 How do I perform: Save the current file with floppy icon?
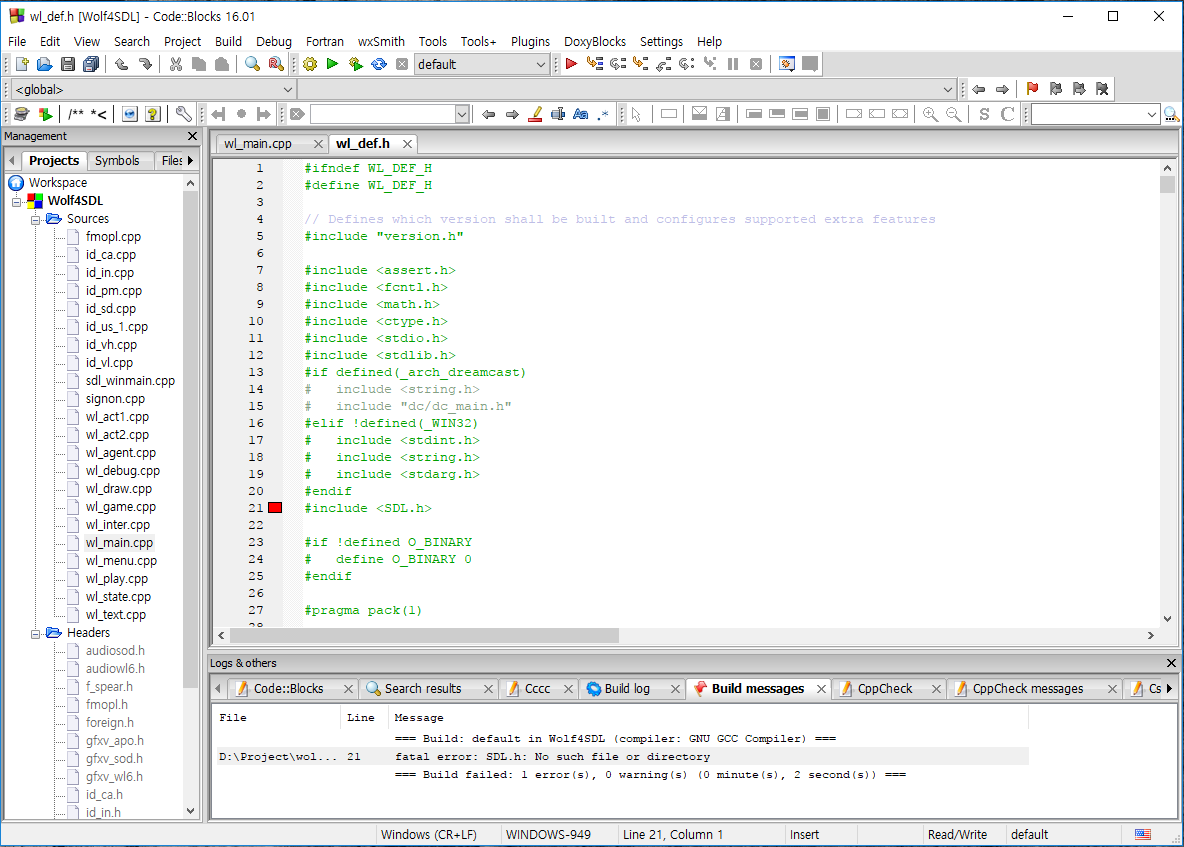point(68,64)
